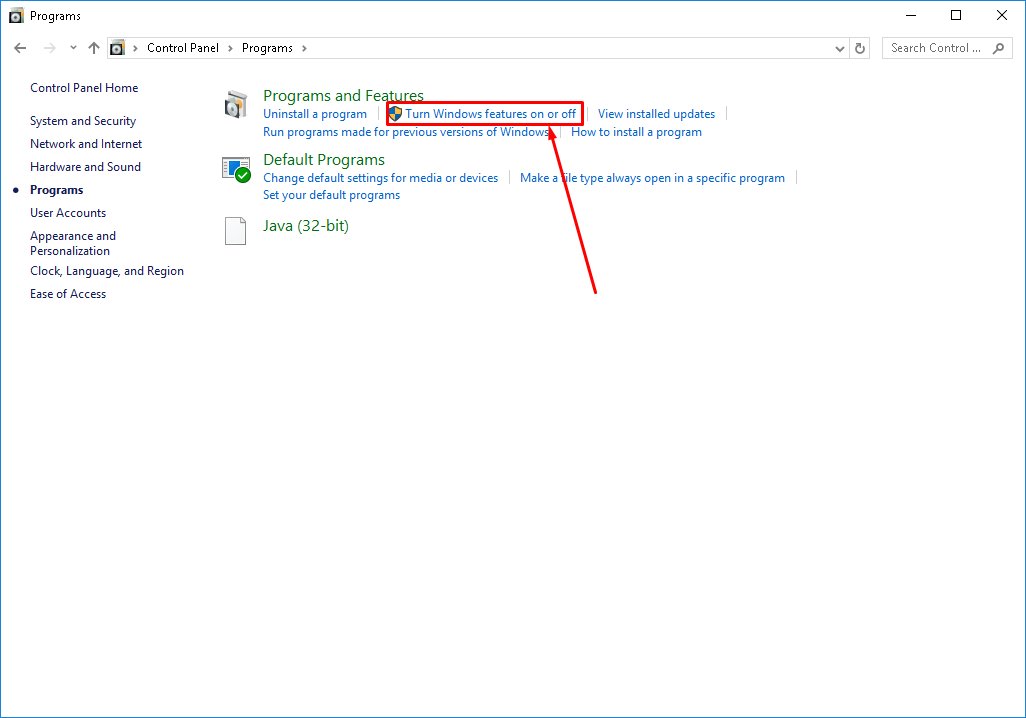Screen dimensions: 1026x718
Task: Open the address bar history dropdown
Action: (x=840, y=48)
